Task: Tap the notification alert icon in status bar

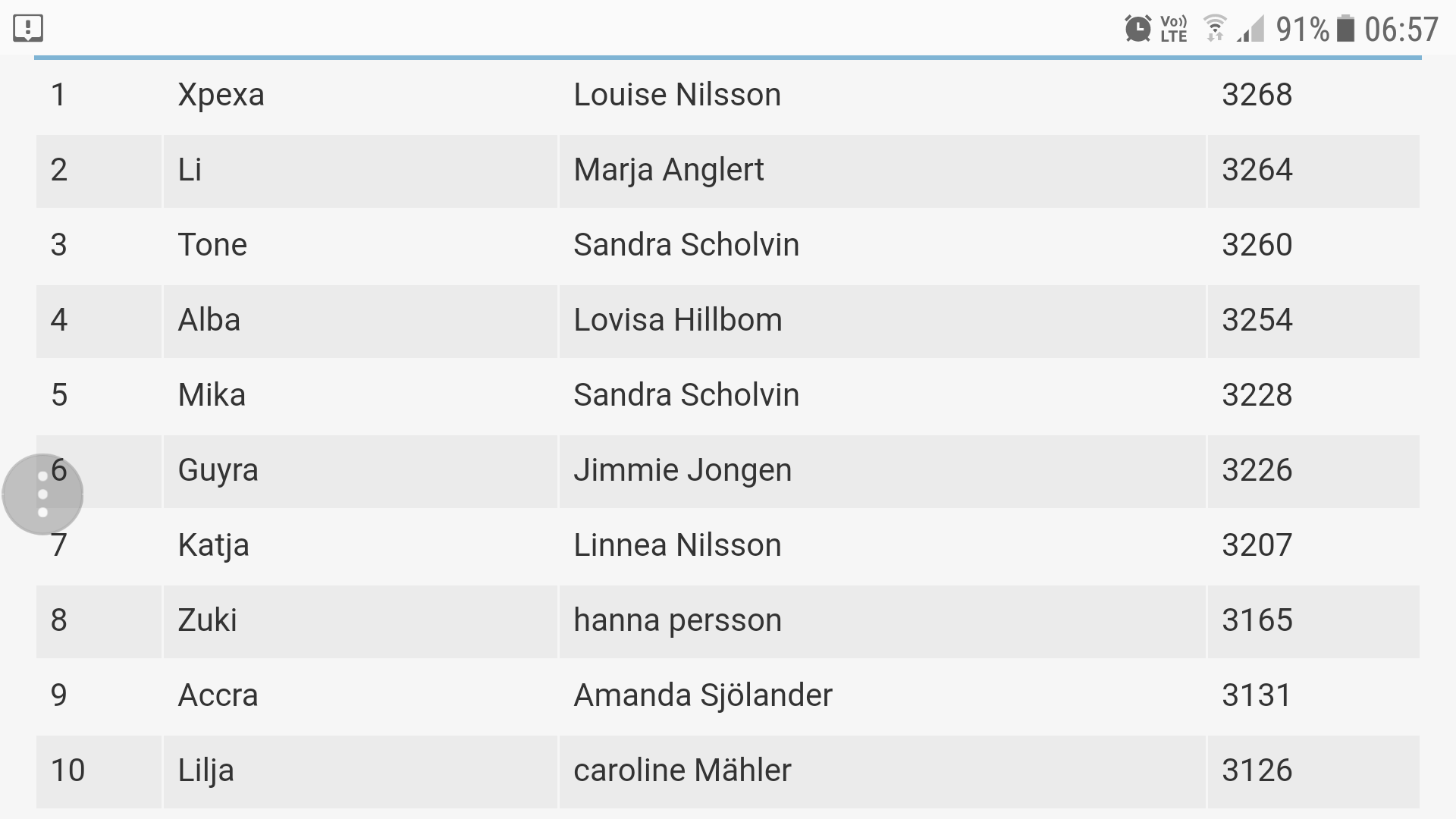Action: point(28,29)
